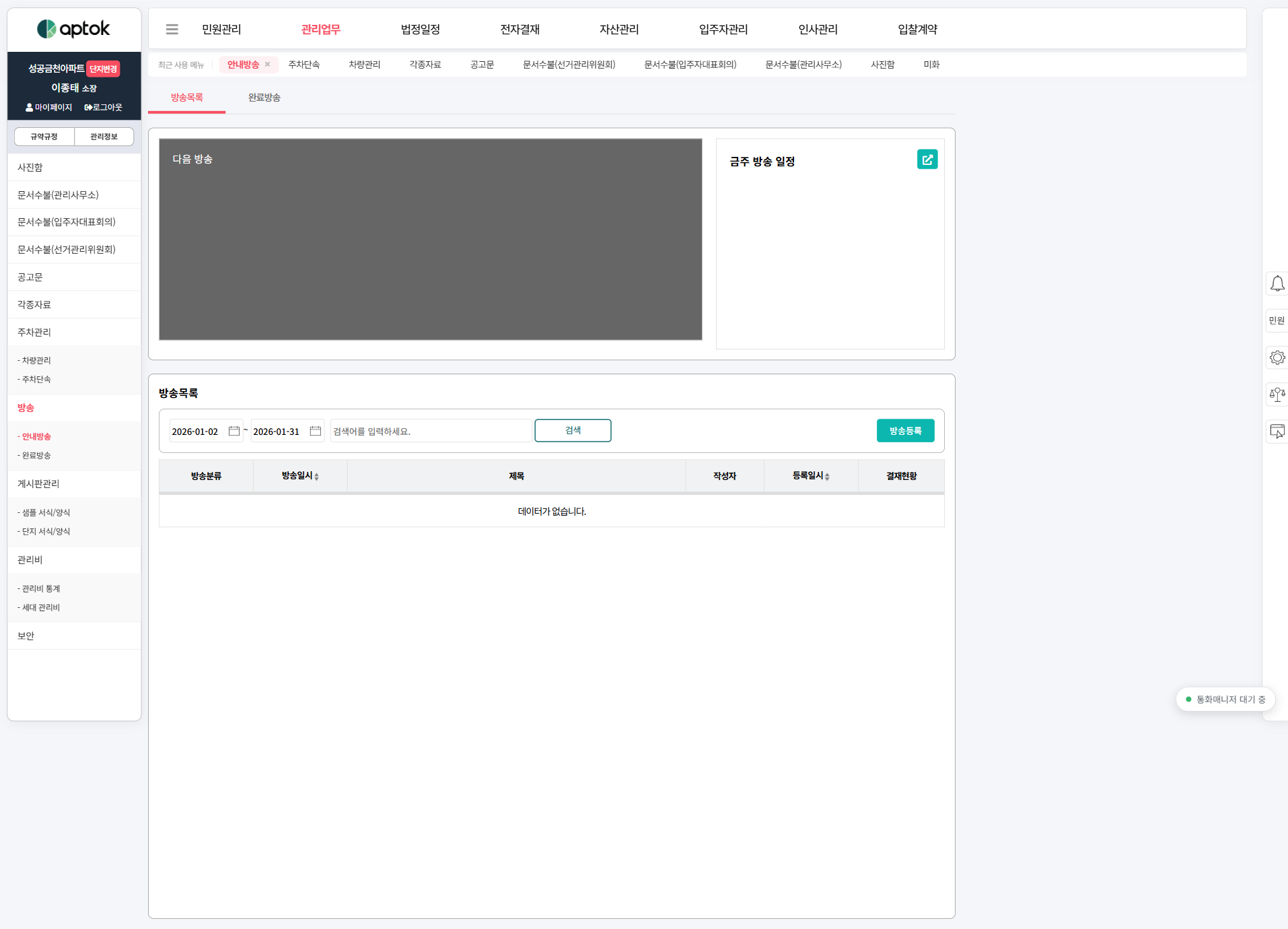Open 문서수불(관리사무소) from recent menu bar

point(803,65)
